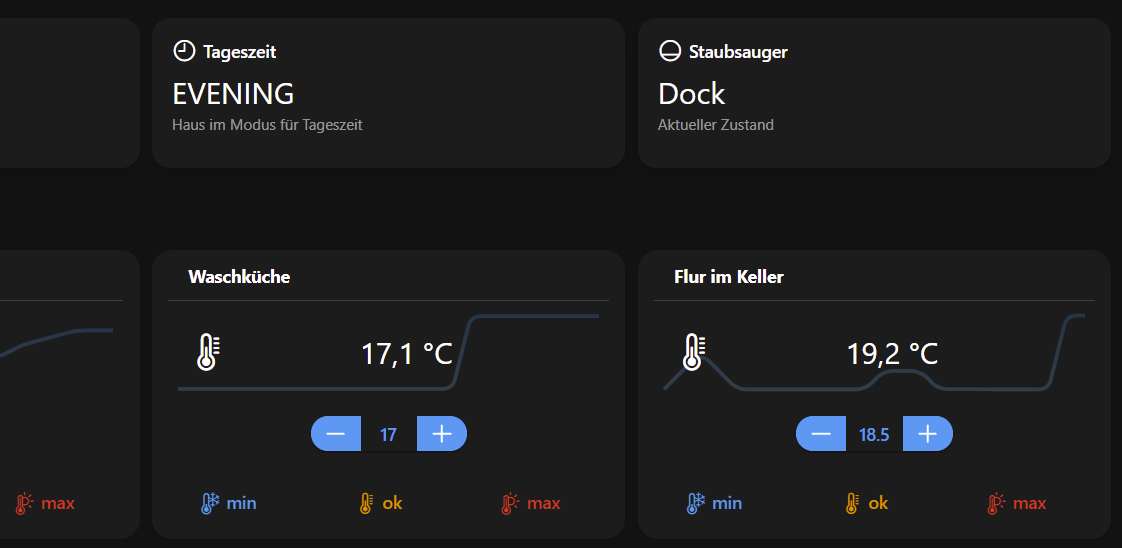
Task: Open the Flur im Keller 19,2 °C reading
Action: (892, 353)
